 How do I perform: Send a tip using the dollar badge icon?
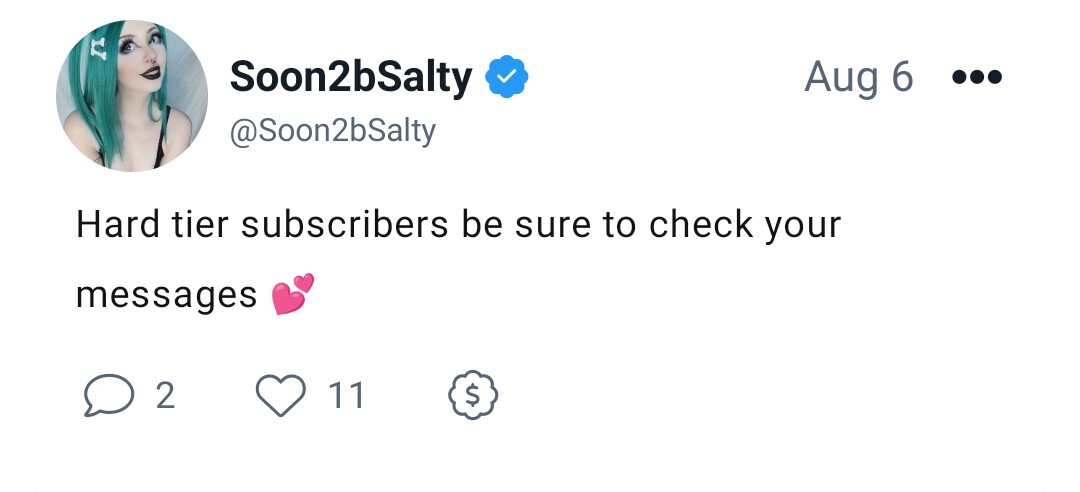click(x=472, y=396)
